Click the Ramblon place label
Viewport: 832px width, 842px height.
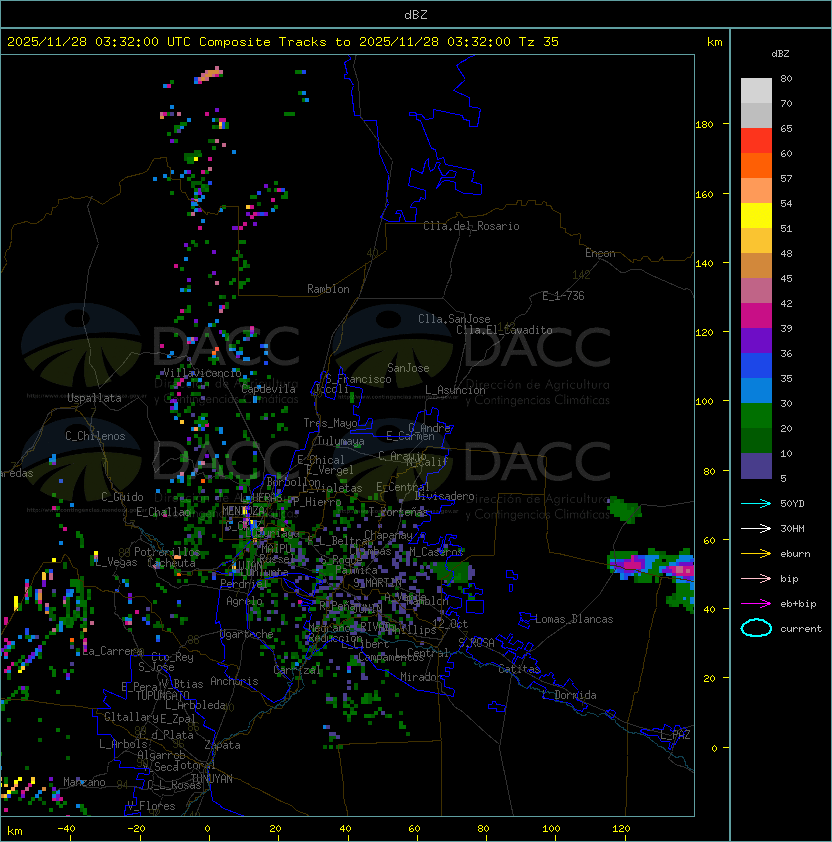(x=328, y=289)
